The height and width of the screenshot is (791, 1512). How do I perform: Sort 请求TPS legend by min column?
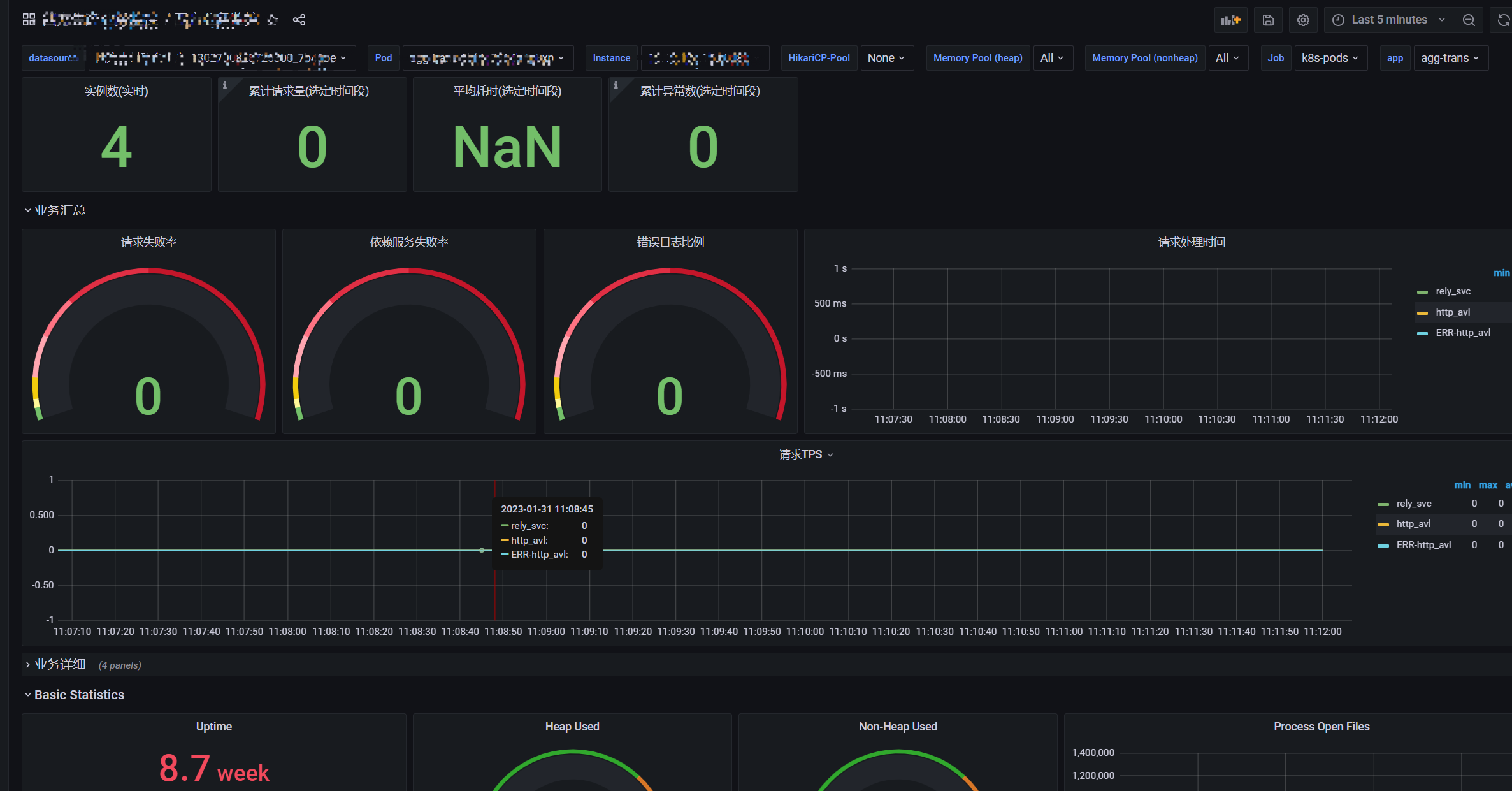[x=1462, y=485]
